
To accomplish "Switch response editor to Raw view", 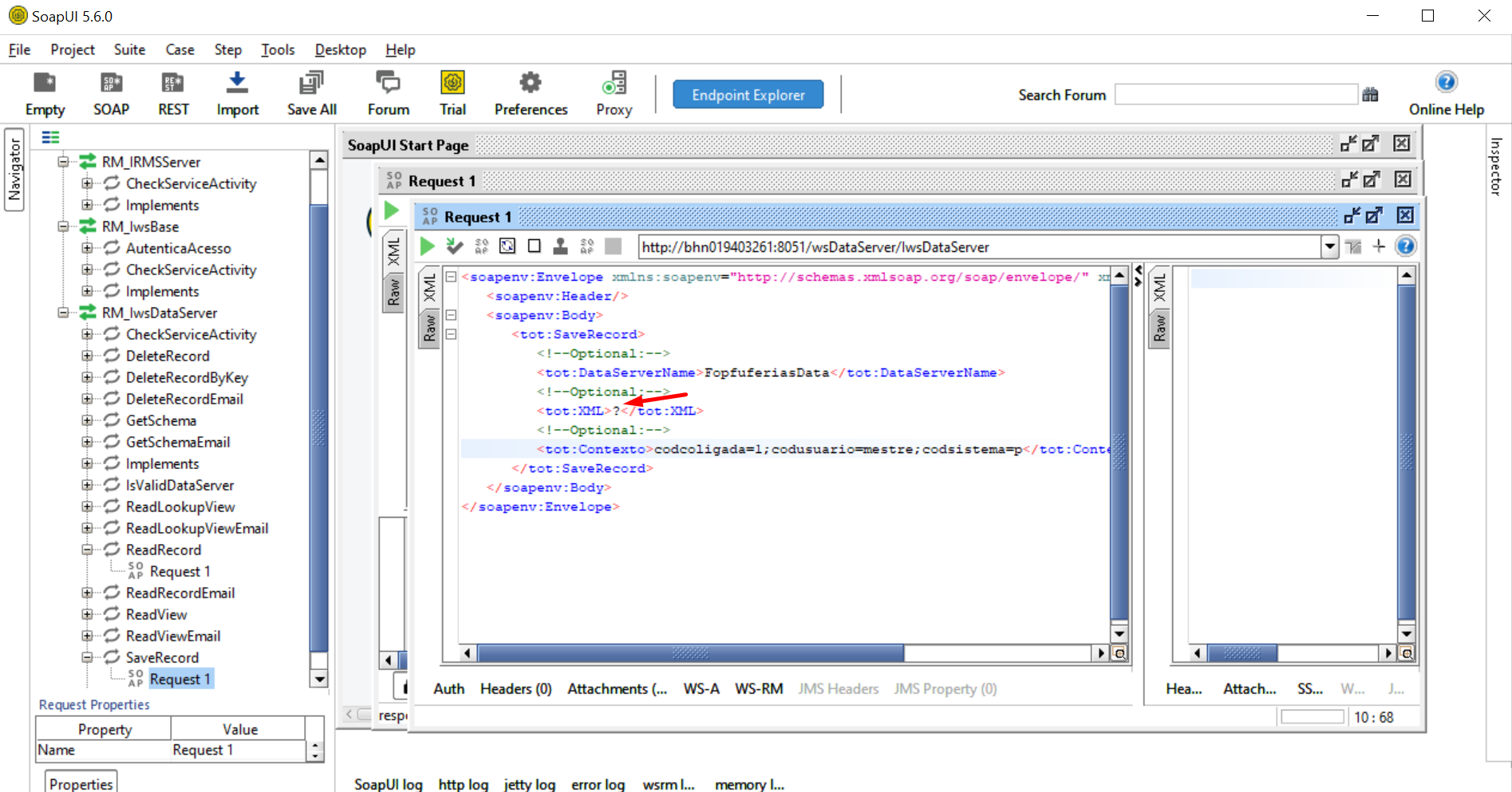I will pyautogui.click(x=1160, y=328).
